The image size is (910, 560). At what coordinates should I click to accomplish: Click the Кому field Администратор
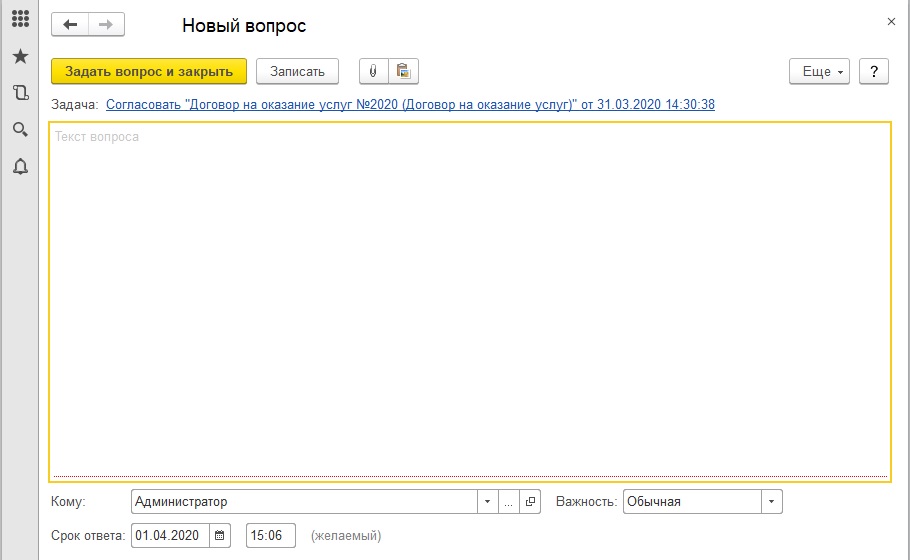[304, 501]
